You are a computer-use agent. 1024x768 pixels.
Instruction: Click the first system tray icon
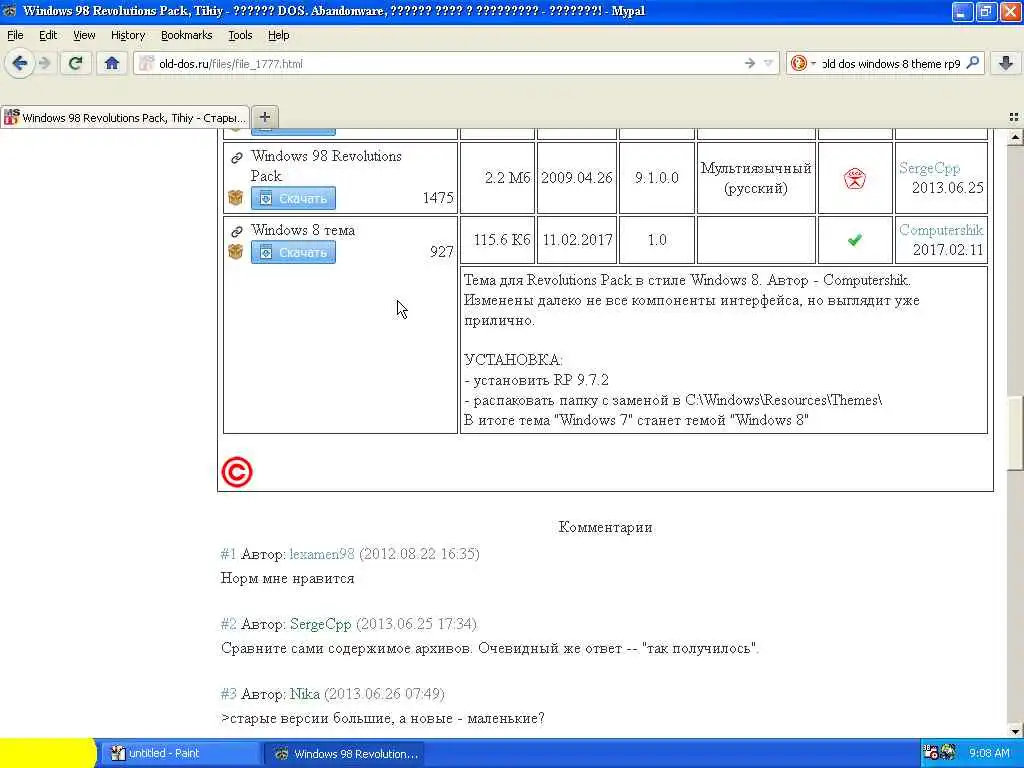931,753
